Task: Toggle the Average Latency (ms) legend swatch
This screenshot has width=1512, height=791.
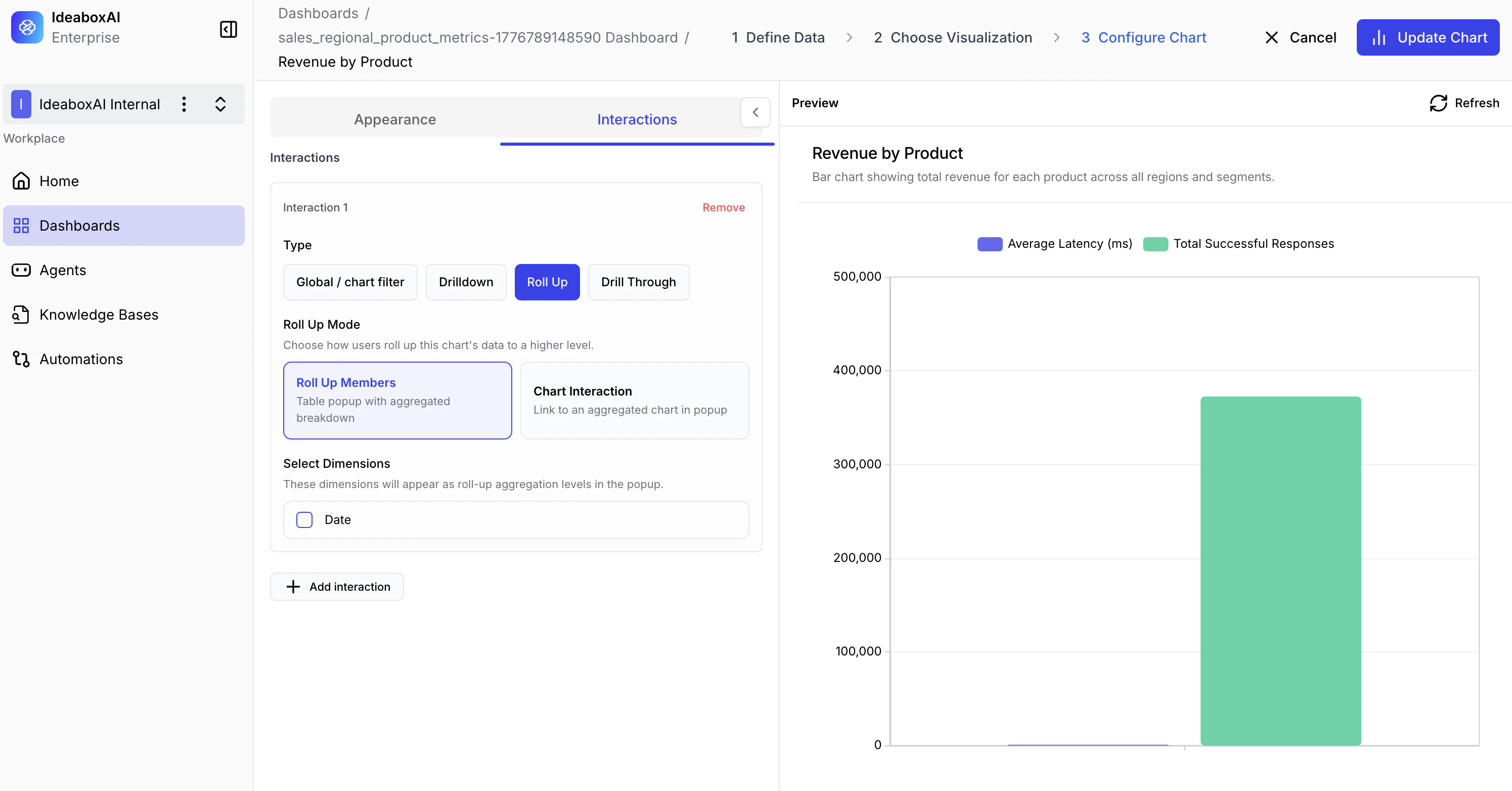Action: click(x=990, y=244)
